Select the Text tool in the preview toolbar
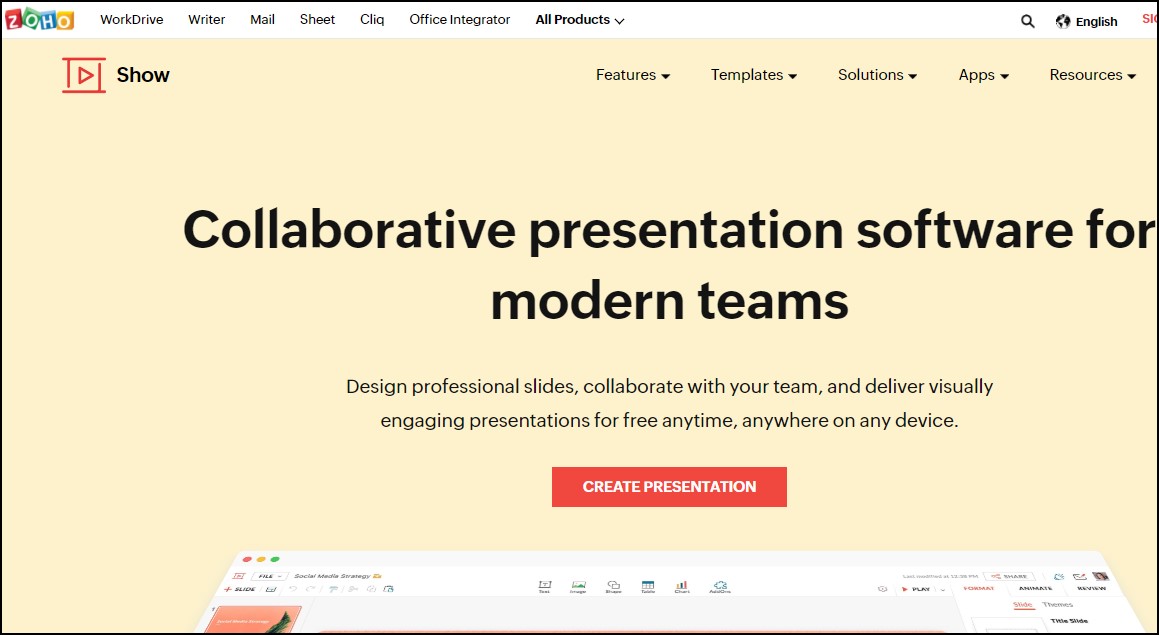1159x635 pixels. (x=544, y=587)
